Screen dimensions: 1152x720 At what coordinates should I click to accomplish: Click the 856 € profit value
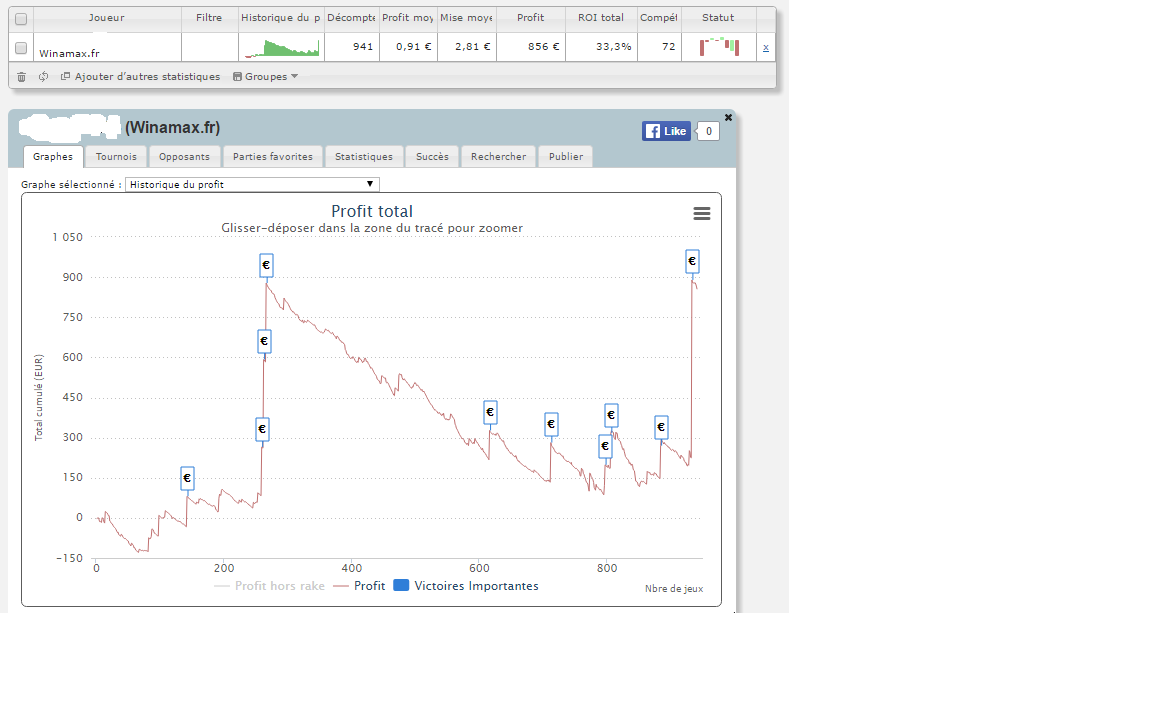click(x=543, y=46)
